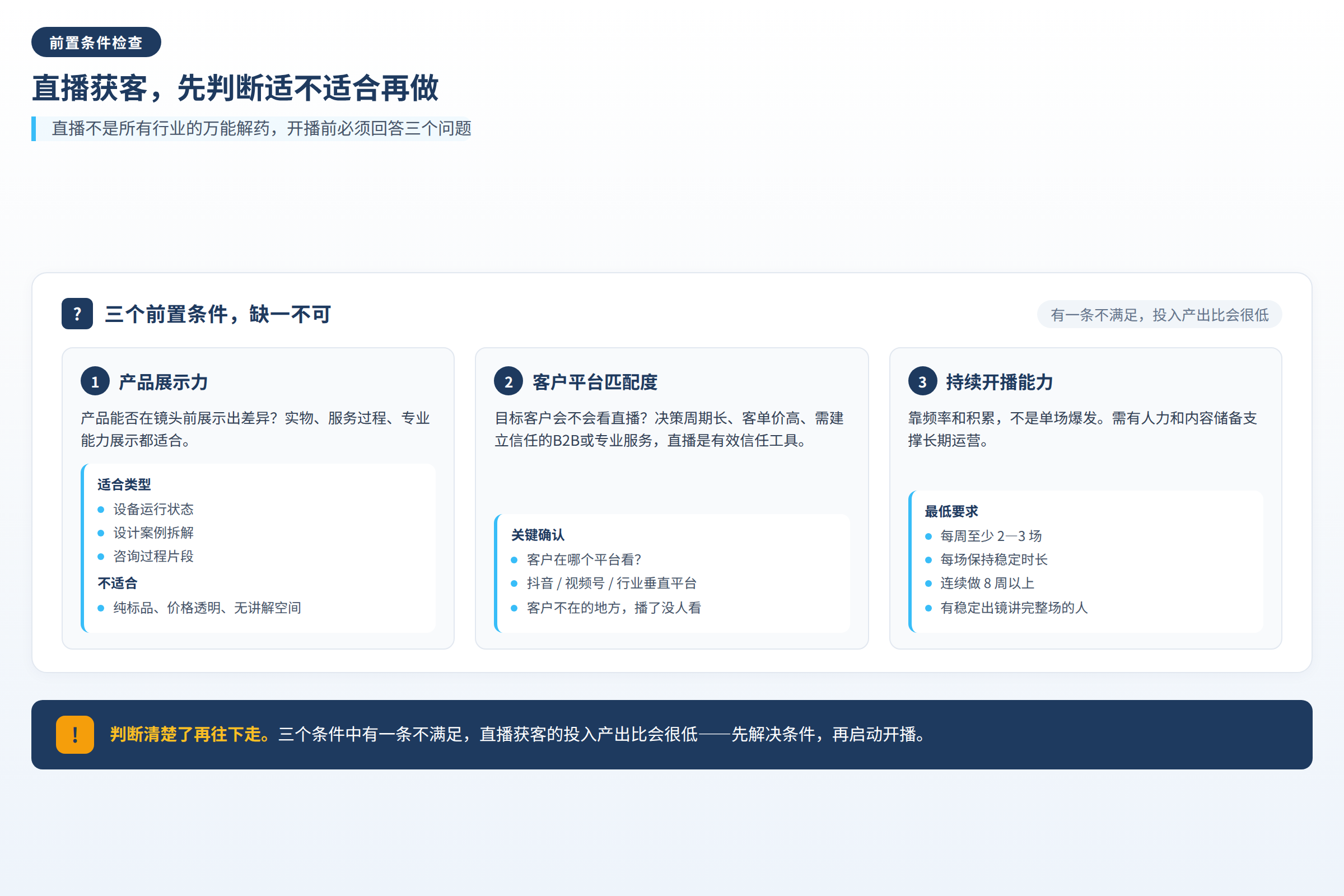Click the description starting 目标客户会不会看直播
The height and width of the screenshot is (896, 1344).
pos(669,429)
